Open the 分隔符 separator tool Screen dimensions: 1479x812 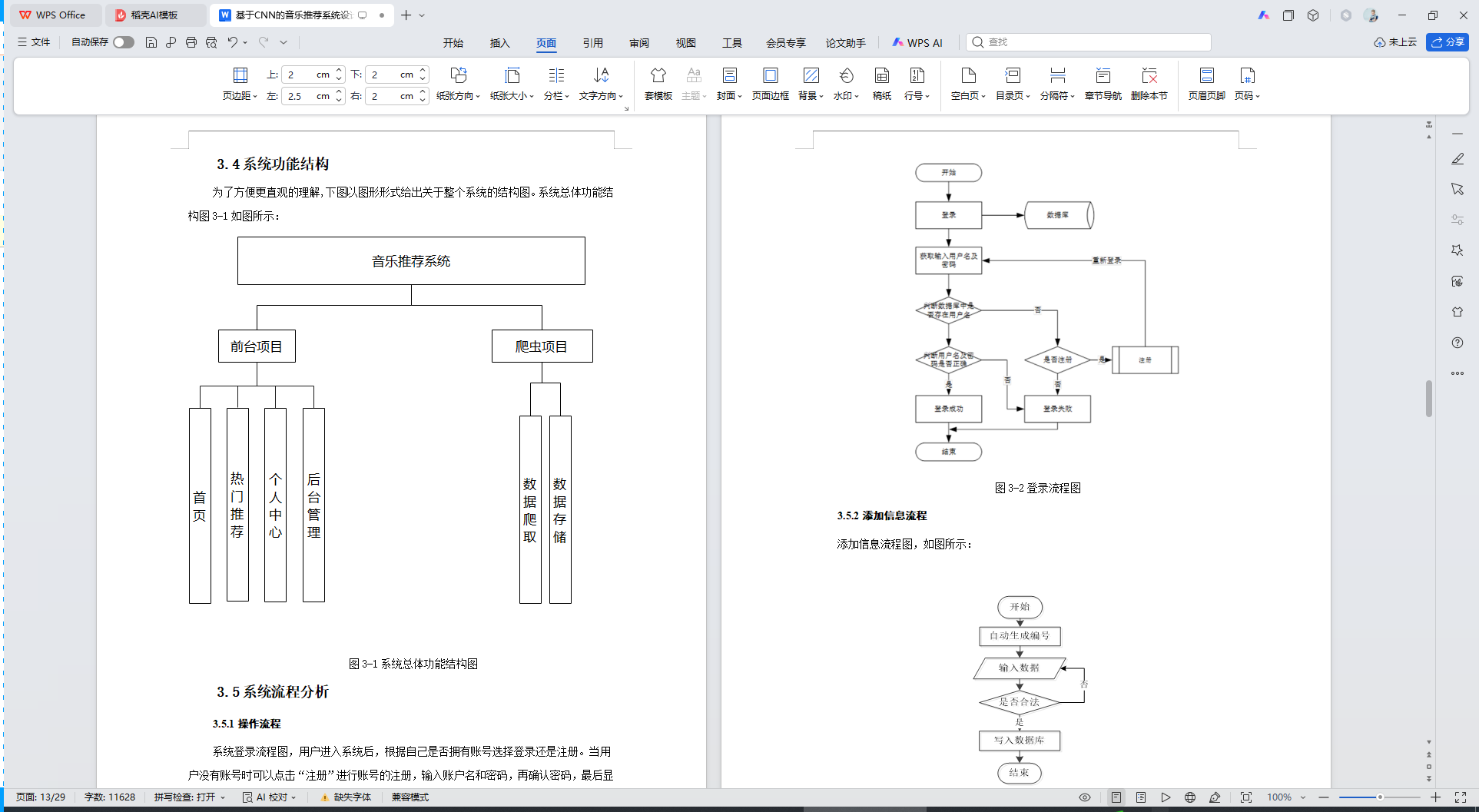[1057, 84]
